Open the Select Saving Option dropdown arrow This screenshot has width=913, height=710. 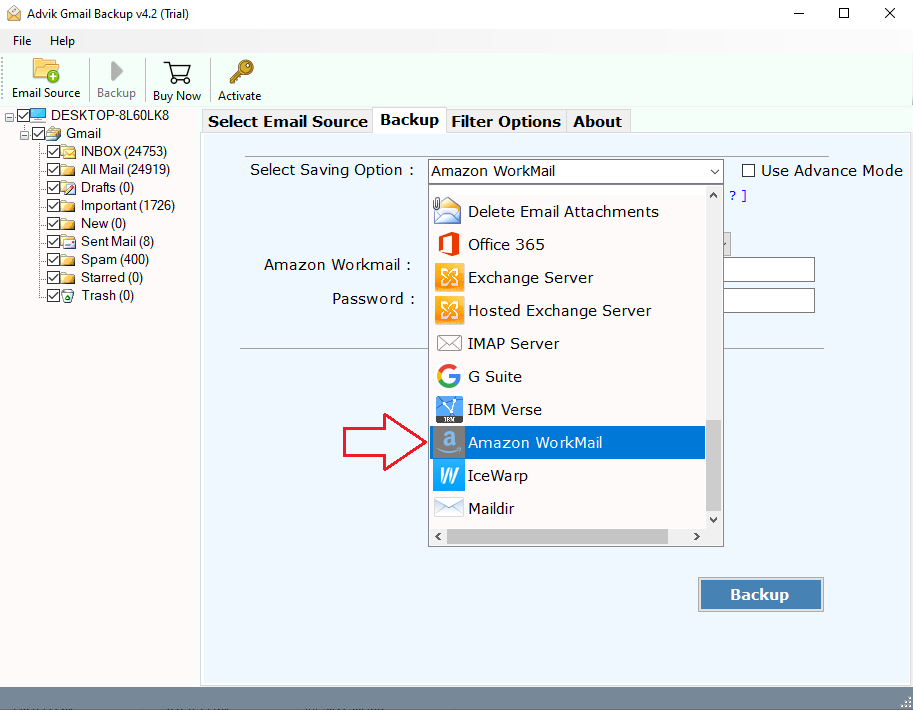(x=714, y=171)
